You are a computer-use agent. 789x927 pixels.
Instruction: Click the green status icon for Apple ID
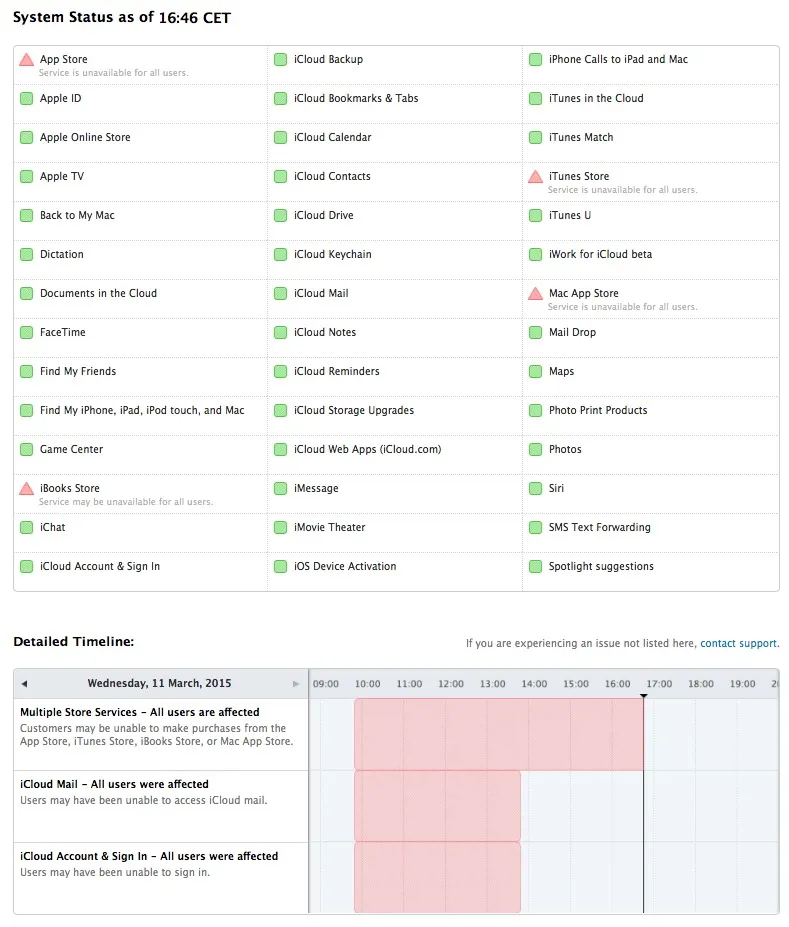coord(27,99)
